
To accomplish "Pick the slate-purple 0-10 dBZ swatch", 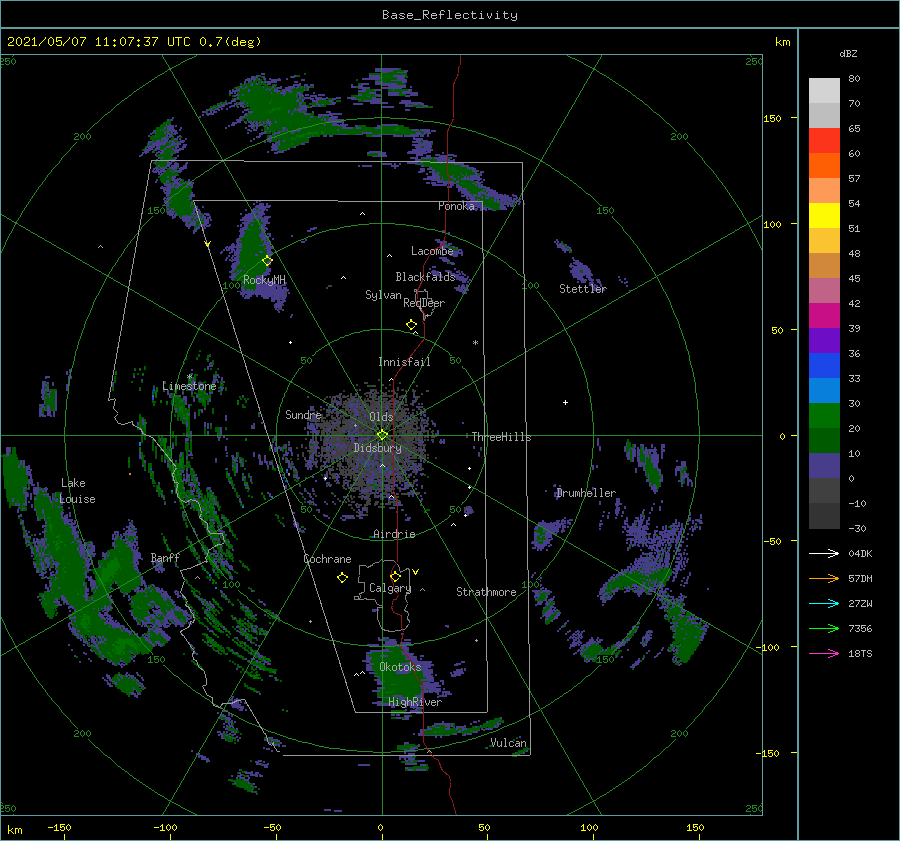I will 824,466.
